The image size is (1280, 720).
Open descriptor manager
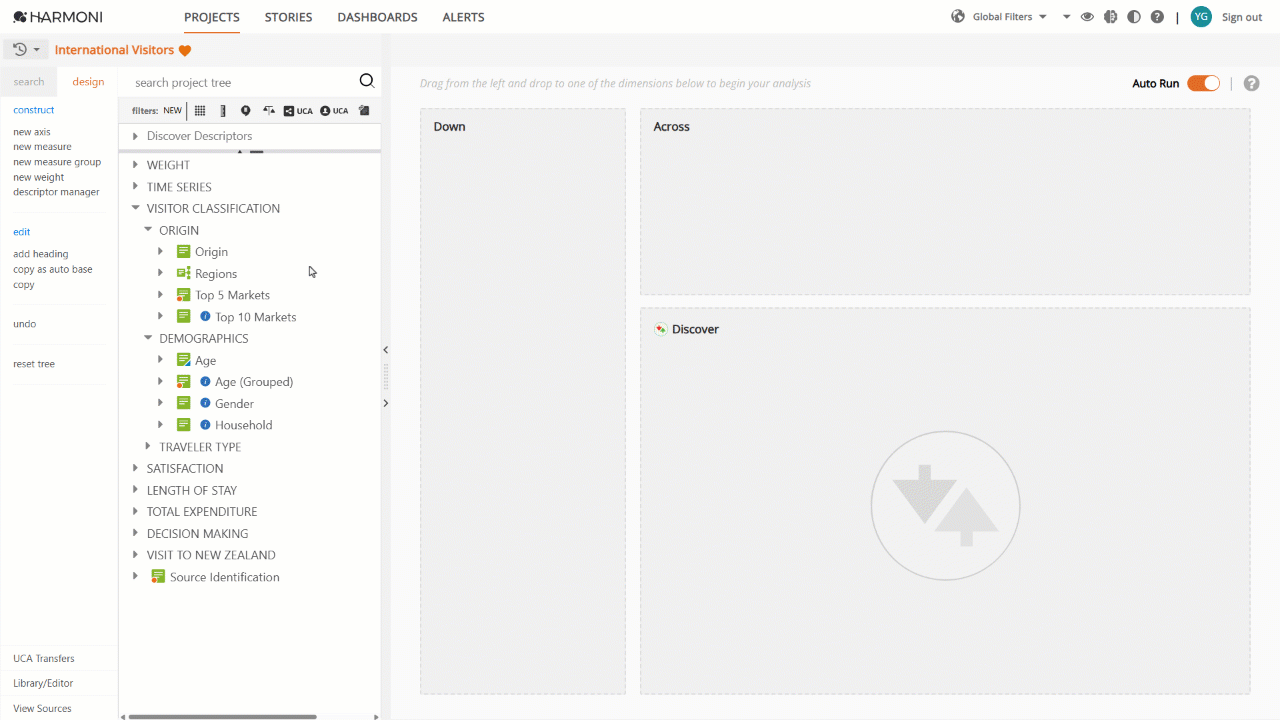coord(56,192)
